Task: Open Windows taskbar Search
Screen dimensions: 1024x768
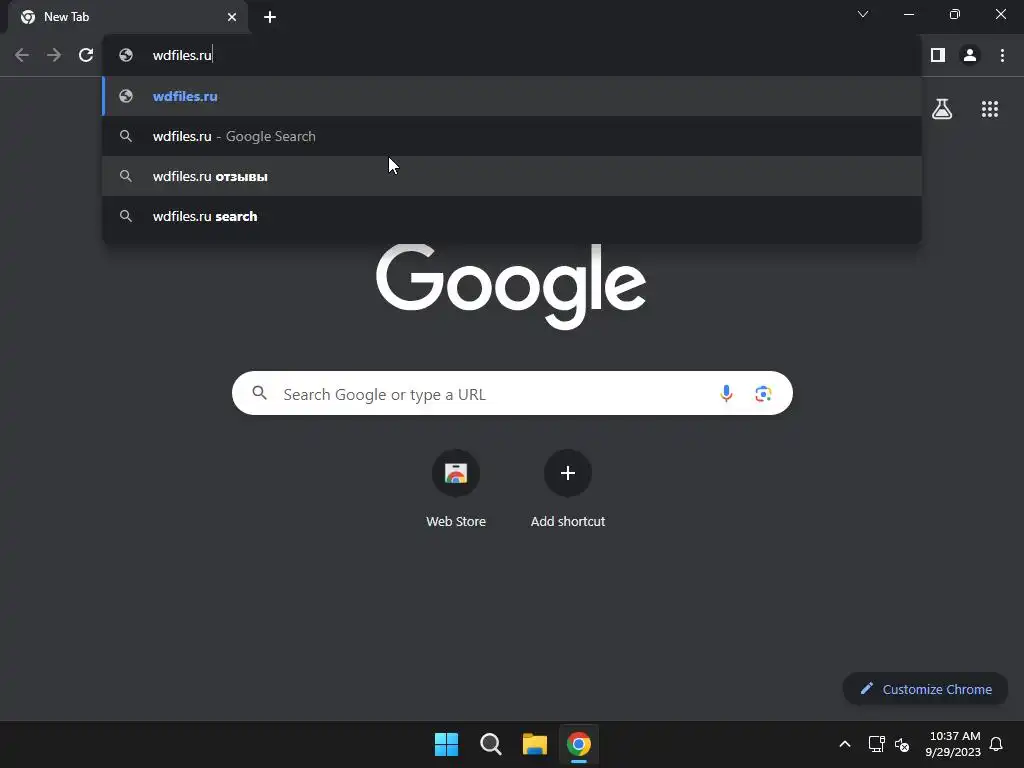Action: (x=490, y=744)
